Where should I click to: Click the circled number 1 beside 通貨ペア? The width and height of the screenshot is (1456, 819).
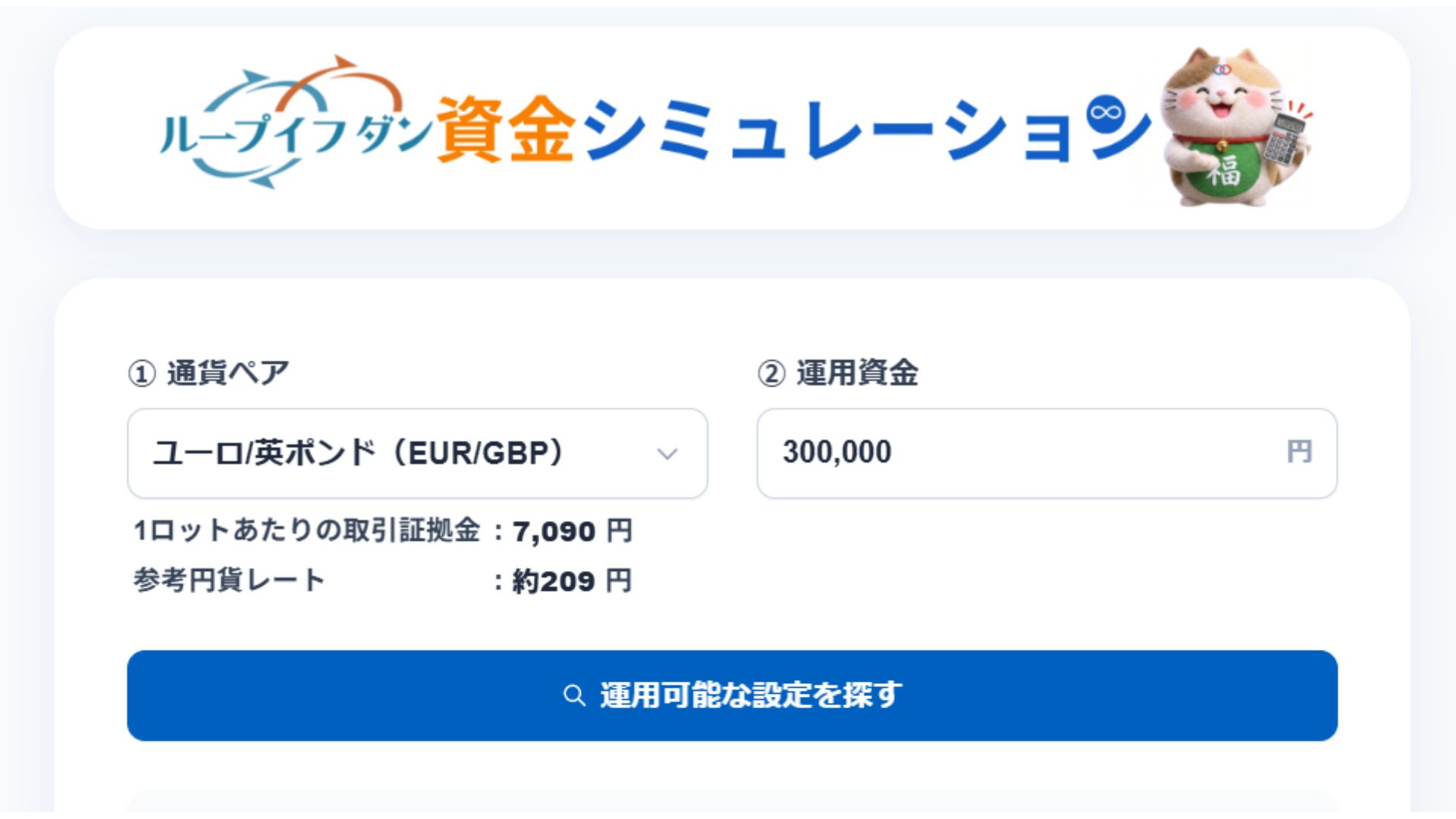click(142, 374)
